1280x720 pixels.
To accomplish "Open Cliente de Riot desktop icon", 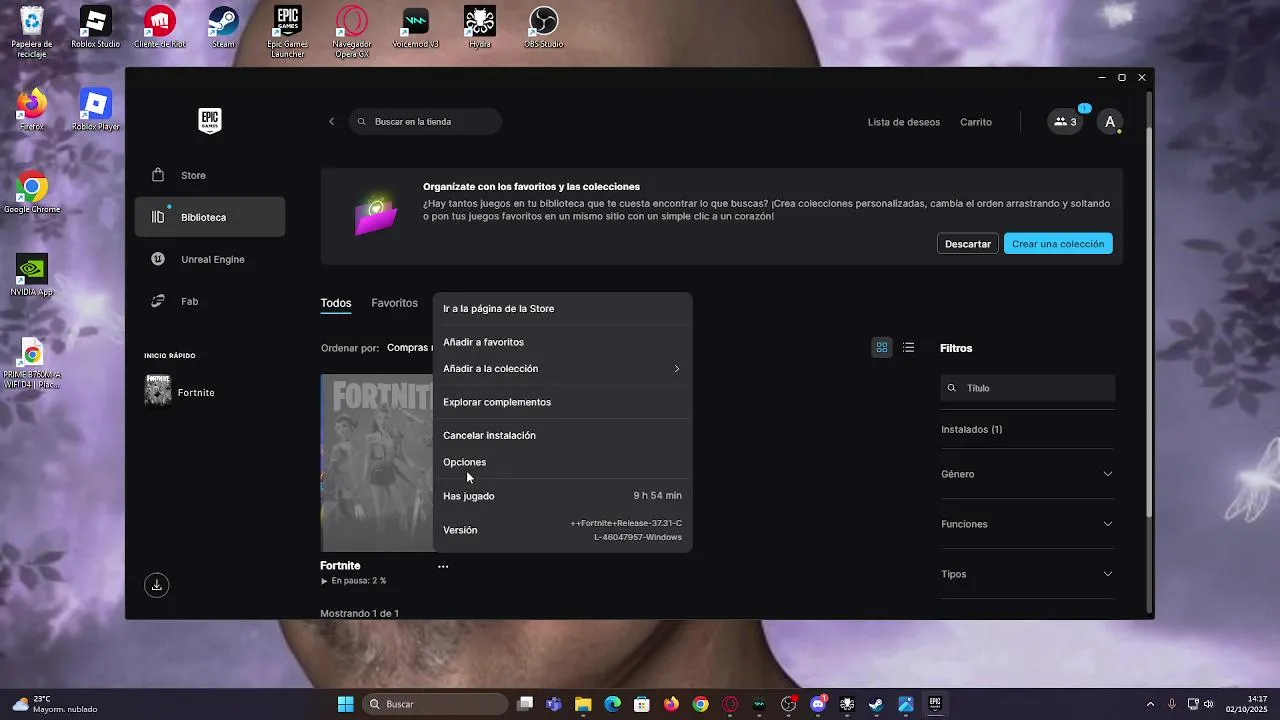I will click(160, 28).
